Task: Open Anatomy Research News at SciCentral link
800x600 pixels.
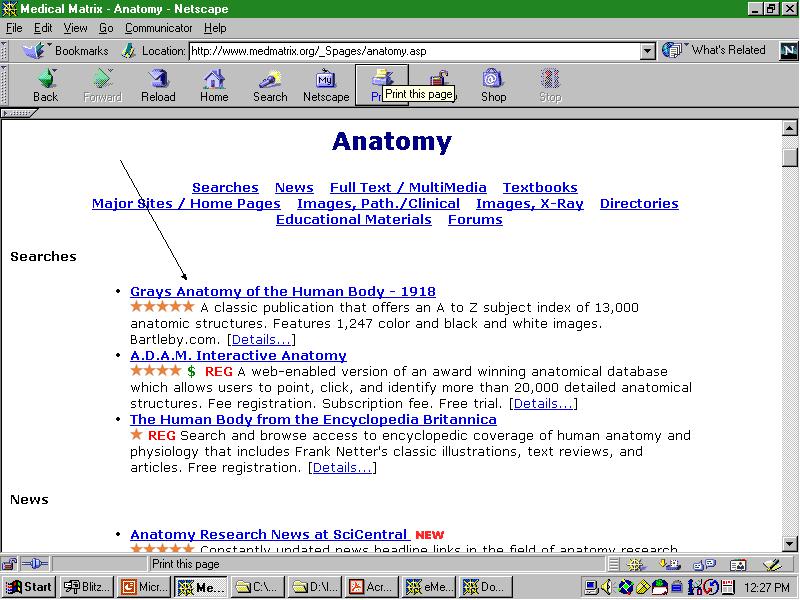Action: (x=270, y=534)
